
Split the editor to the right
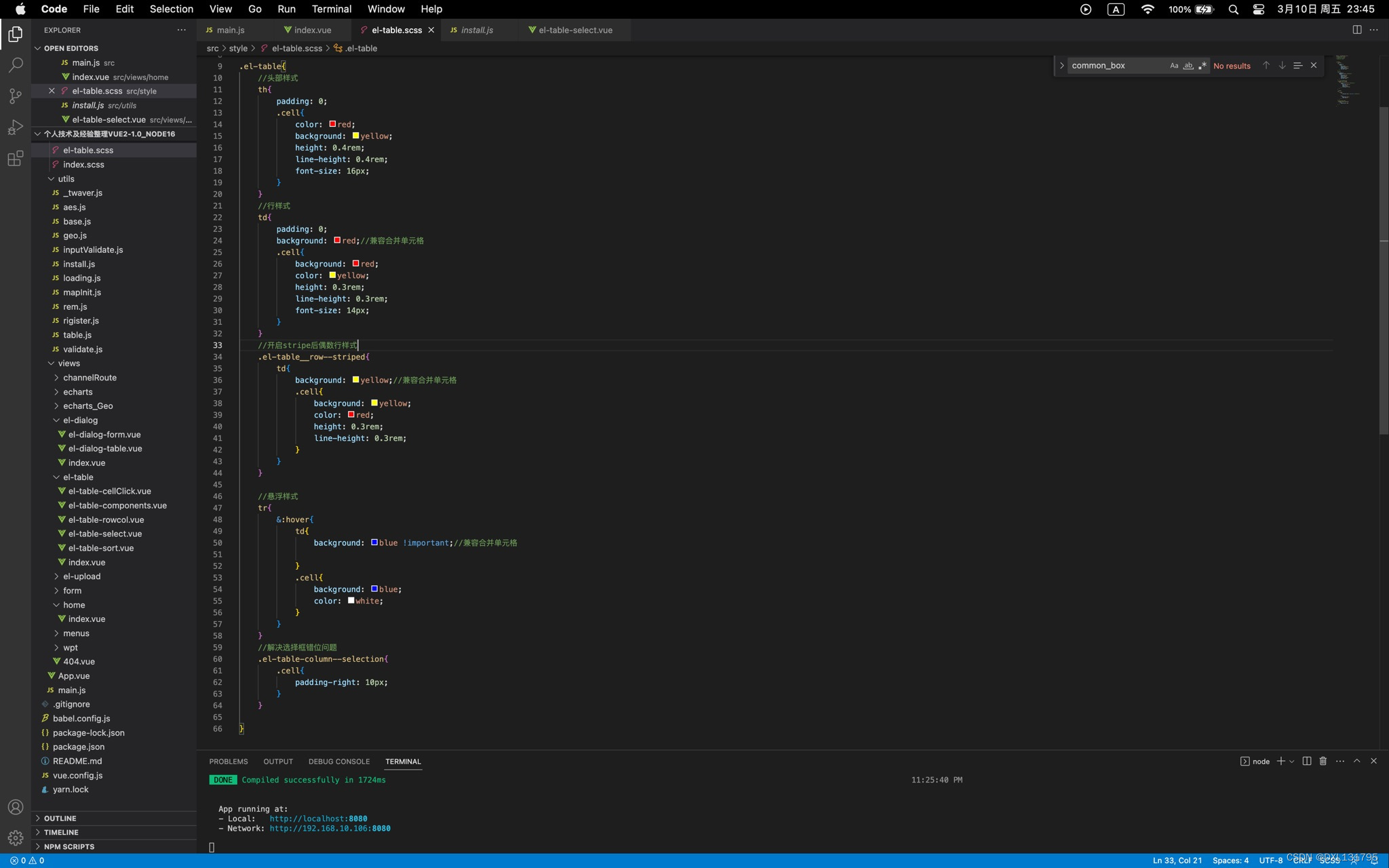1357,30
